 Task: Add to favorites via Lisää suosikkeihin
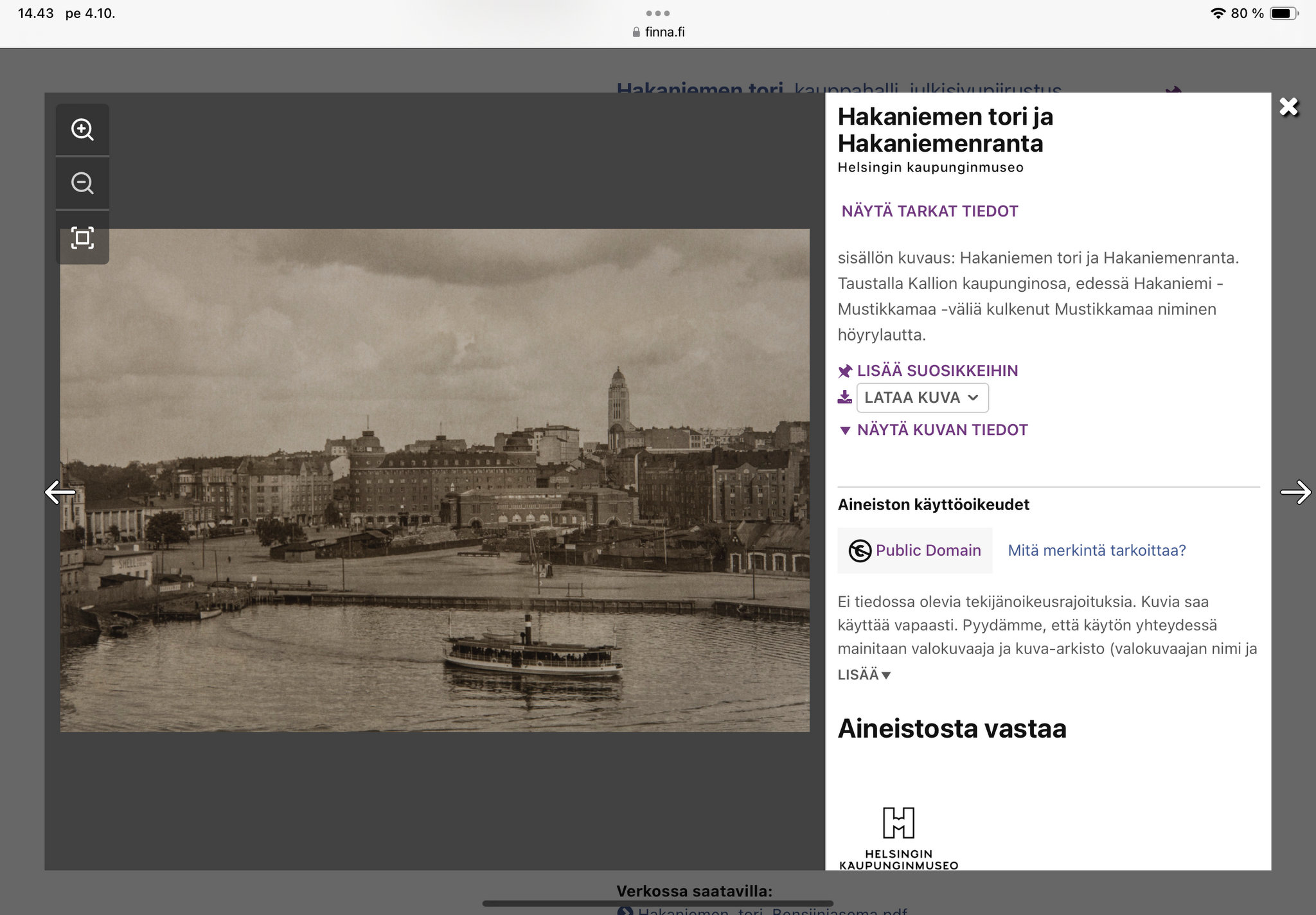click(937, 371)
